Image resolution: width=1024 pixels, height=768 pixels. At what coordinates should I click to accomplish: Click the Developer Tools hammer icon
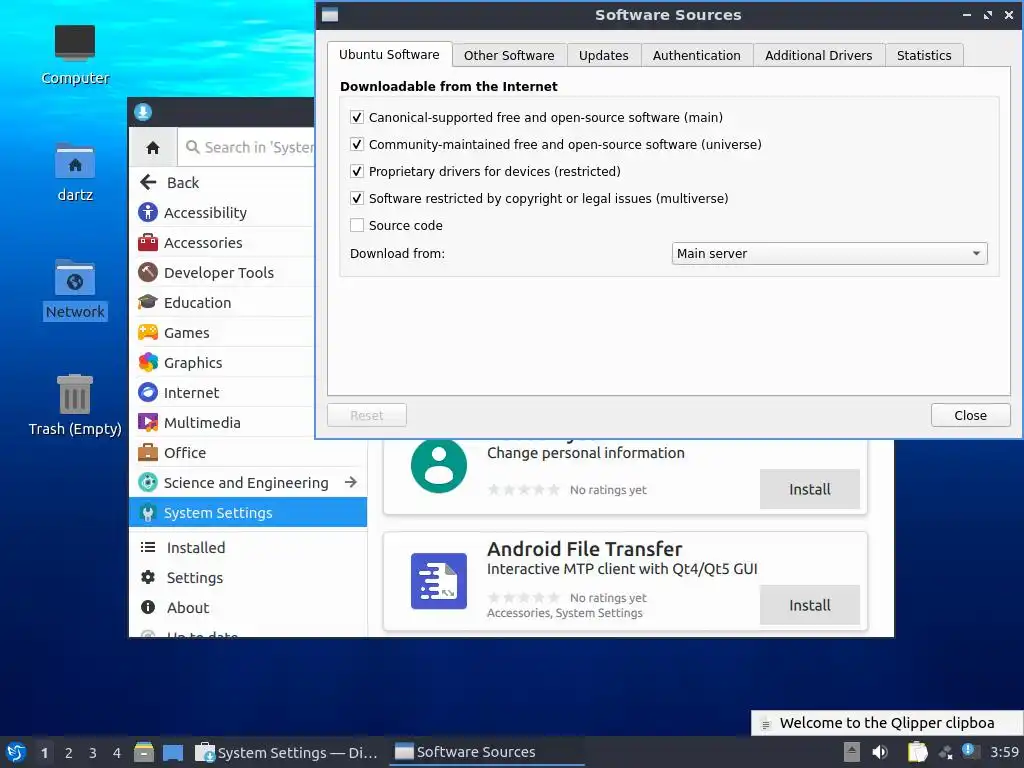[x=148, y=272]
